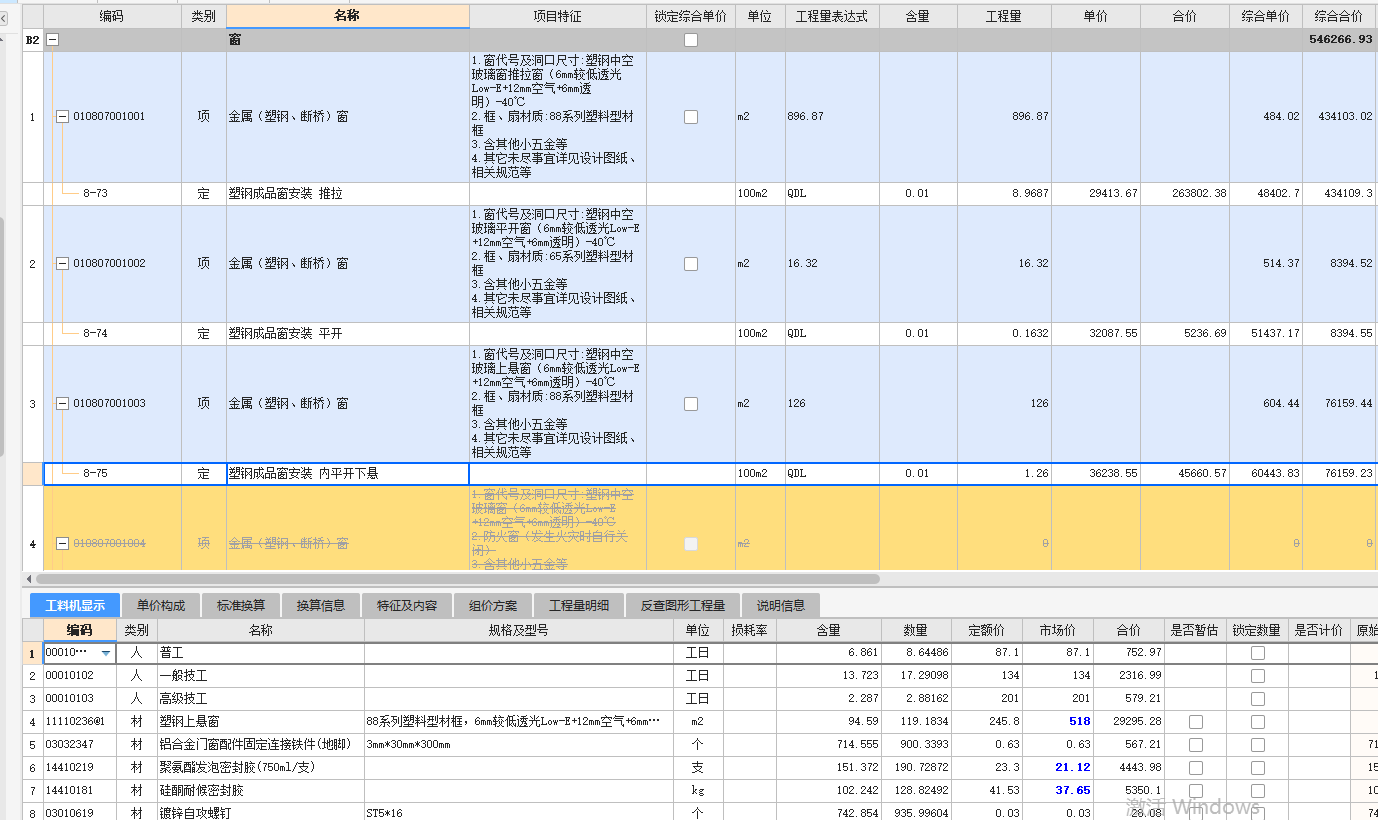This screenshot has height=820, width=1378.
Task: Click the 规格及型号 column header
Action: 519,630
